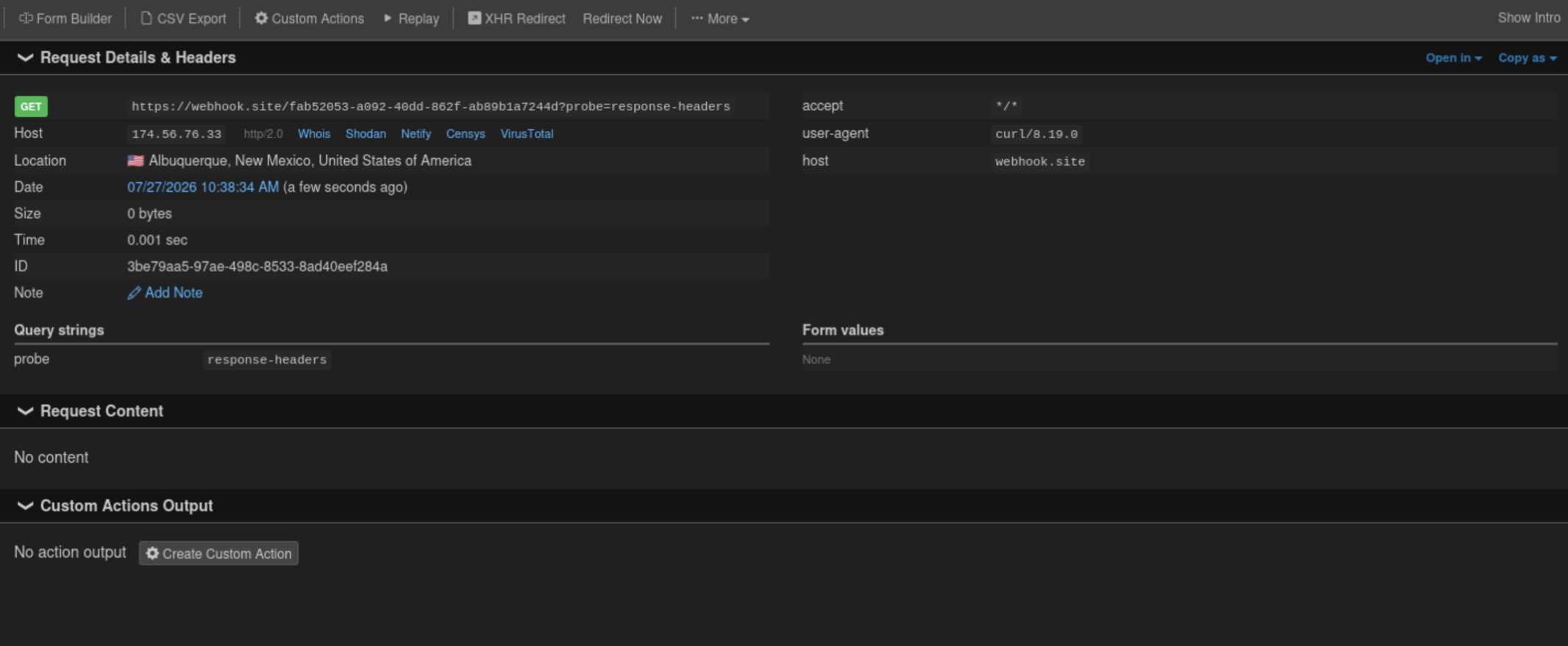Open the 'Open in' dropdown
This screenshot has height=646, width=1568.
coord(1453,58)
